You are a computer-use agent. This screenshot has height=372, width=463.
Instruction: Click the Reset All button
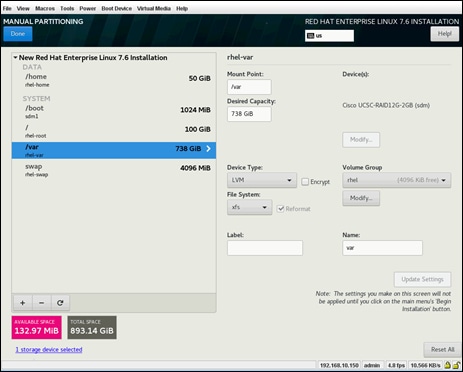pyautogui.click(x=442, y=349)
